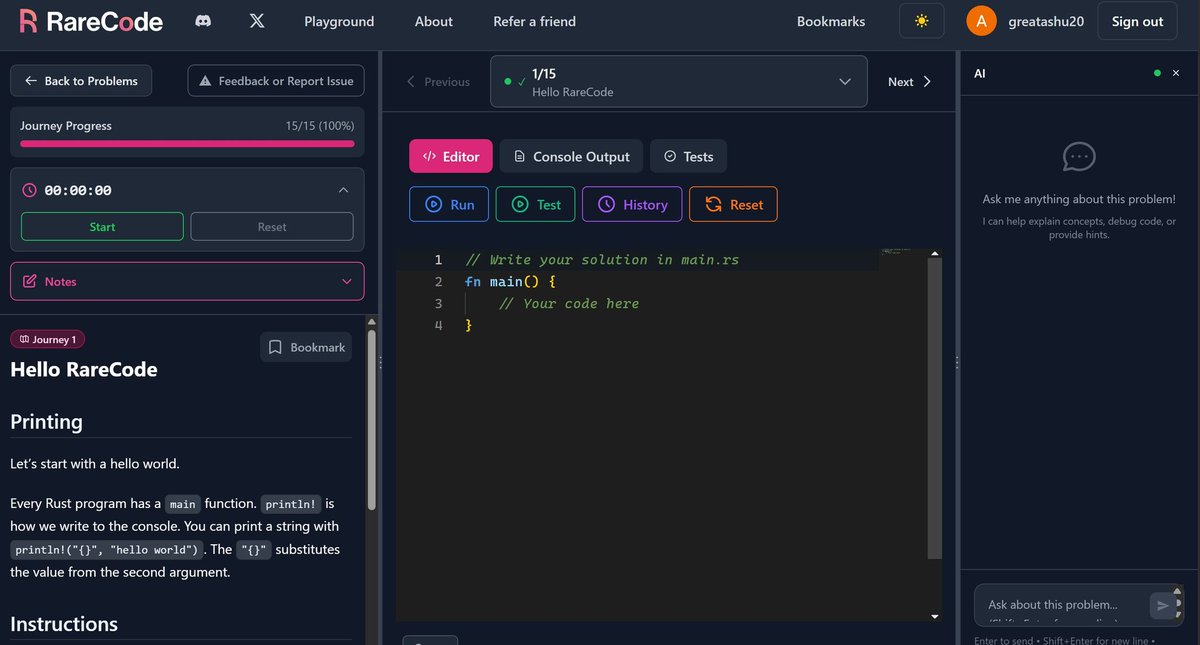Bookmark the Hello RareCode problem
The height and width of the screenshot is (645, 1200).
click(x=306, y=347)
